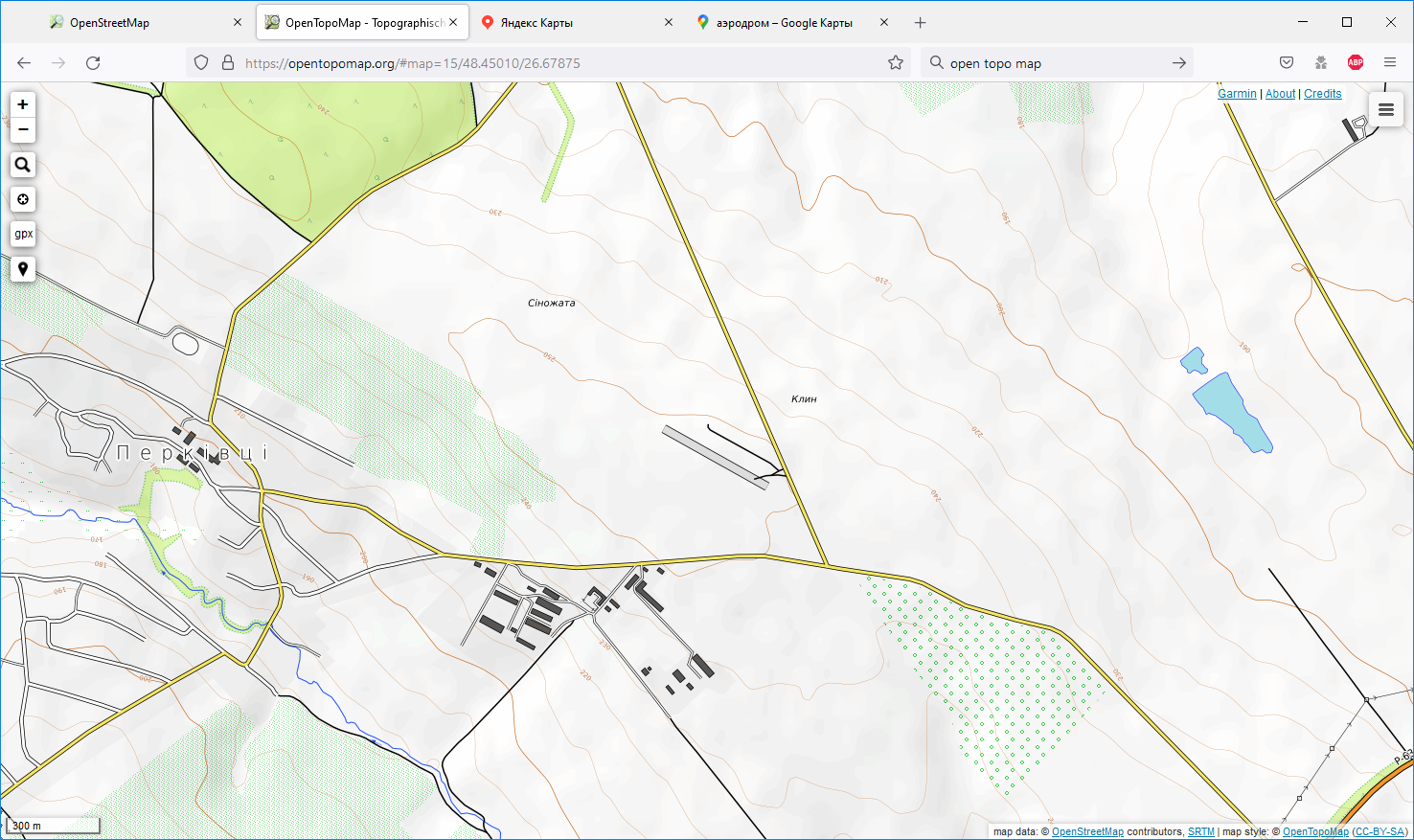Click the About link
Screen dimensions: 1414x840
(x=1280, y=94)
